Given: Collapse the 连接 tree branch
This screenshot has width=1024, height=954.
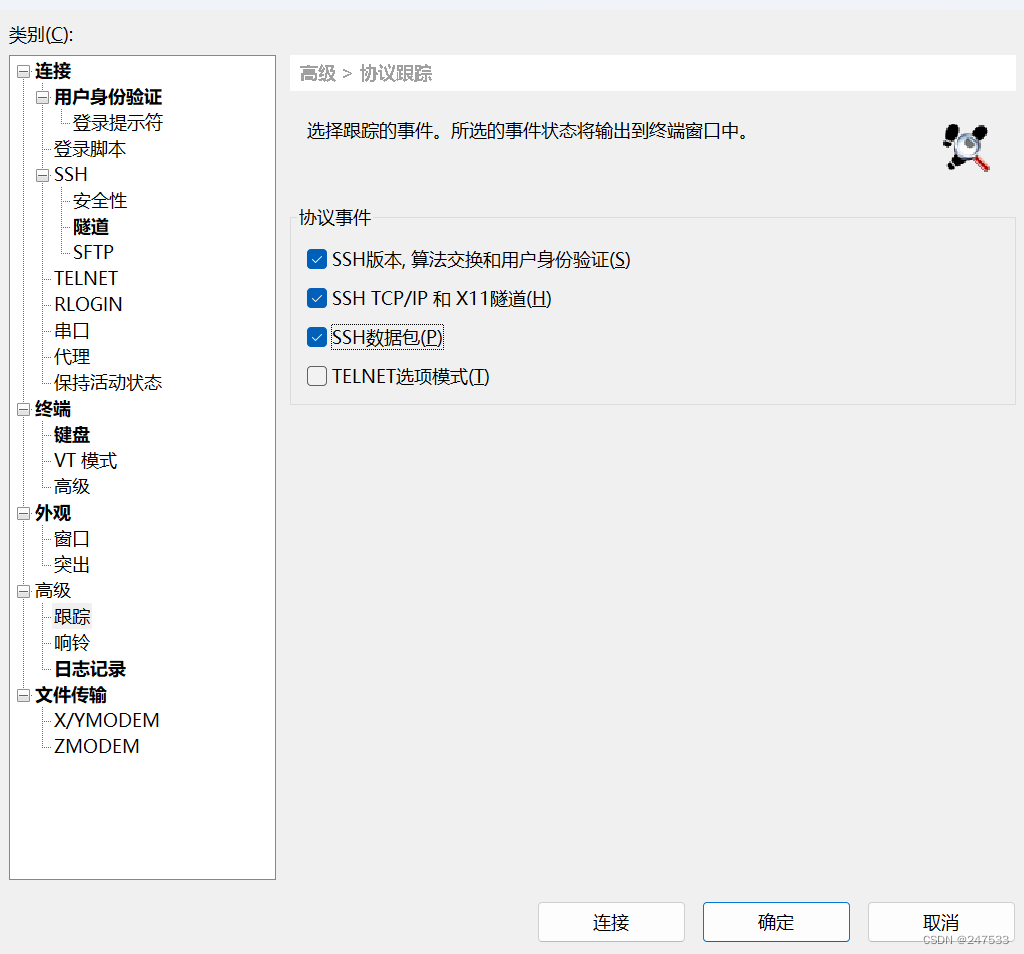Looking at the screenshot, I should point(22,71).
